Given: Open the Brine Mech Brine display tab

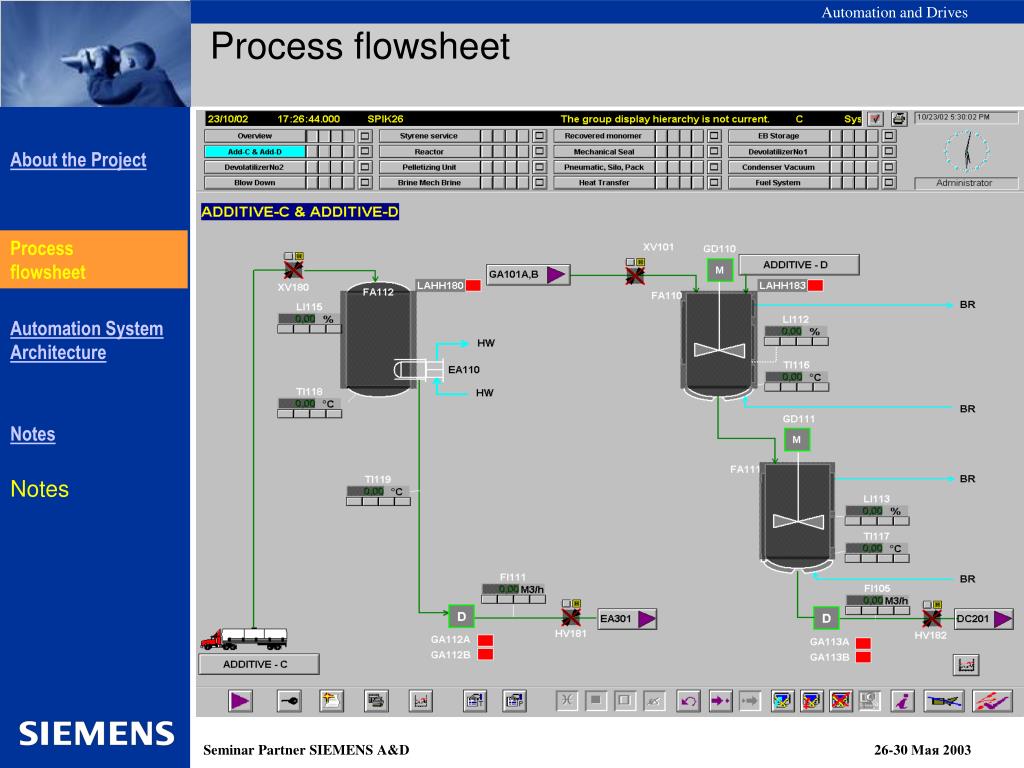Looking at the screenshot, I should point(429,183).
